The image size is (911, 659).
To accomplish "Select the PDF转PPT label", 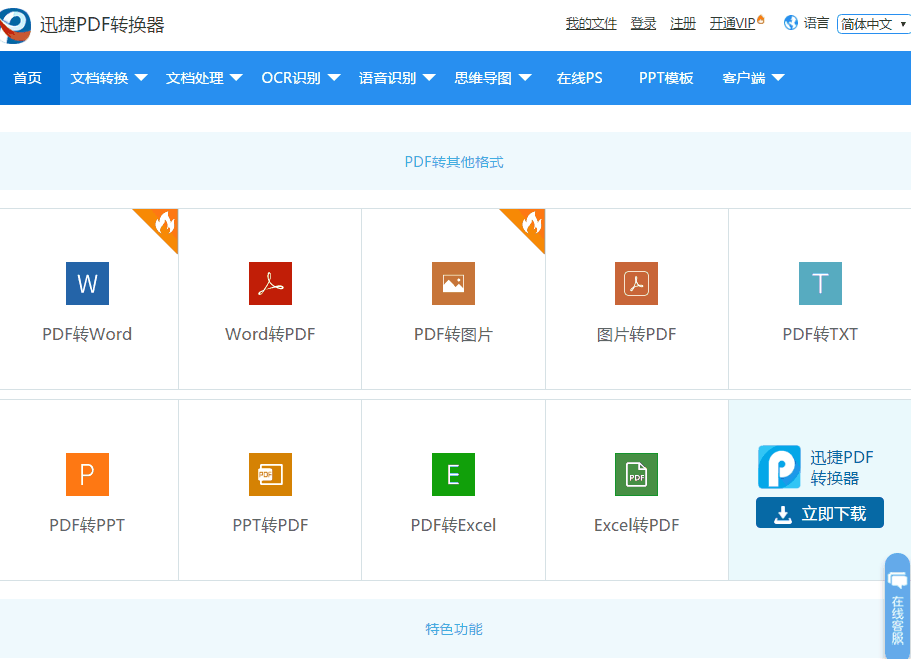I will (x=87, y=525).
